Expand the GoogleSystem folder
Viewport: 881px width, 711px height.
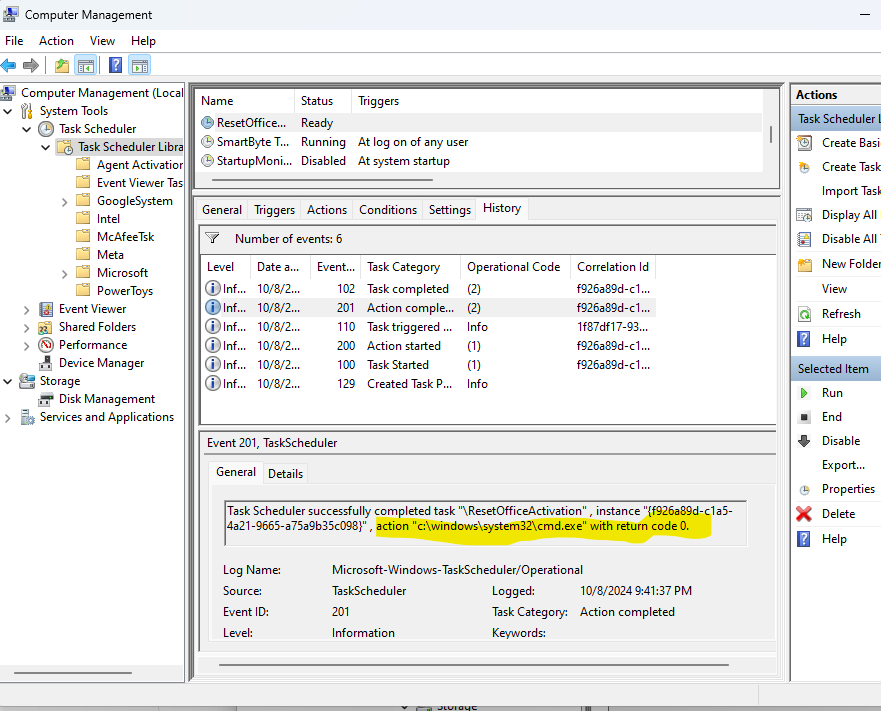pos(64,201)
